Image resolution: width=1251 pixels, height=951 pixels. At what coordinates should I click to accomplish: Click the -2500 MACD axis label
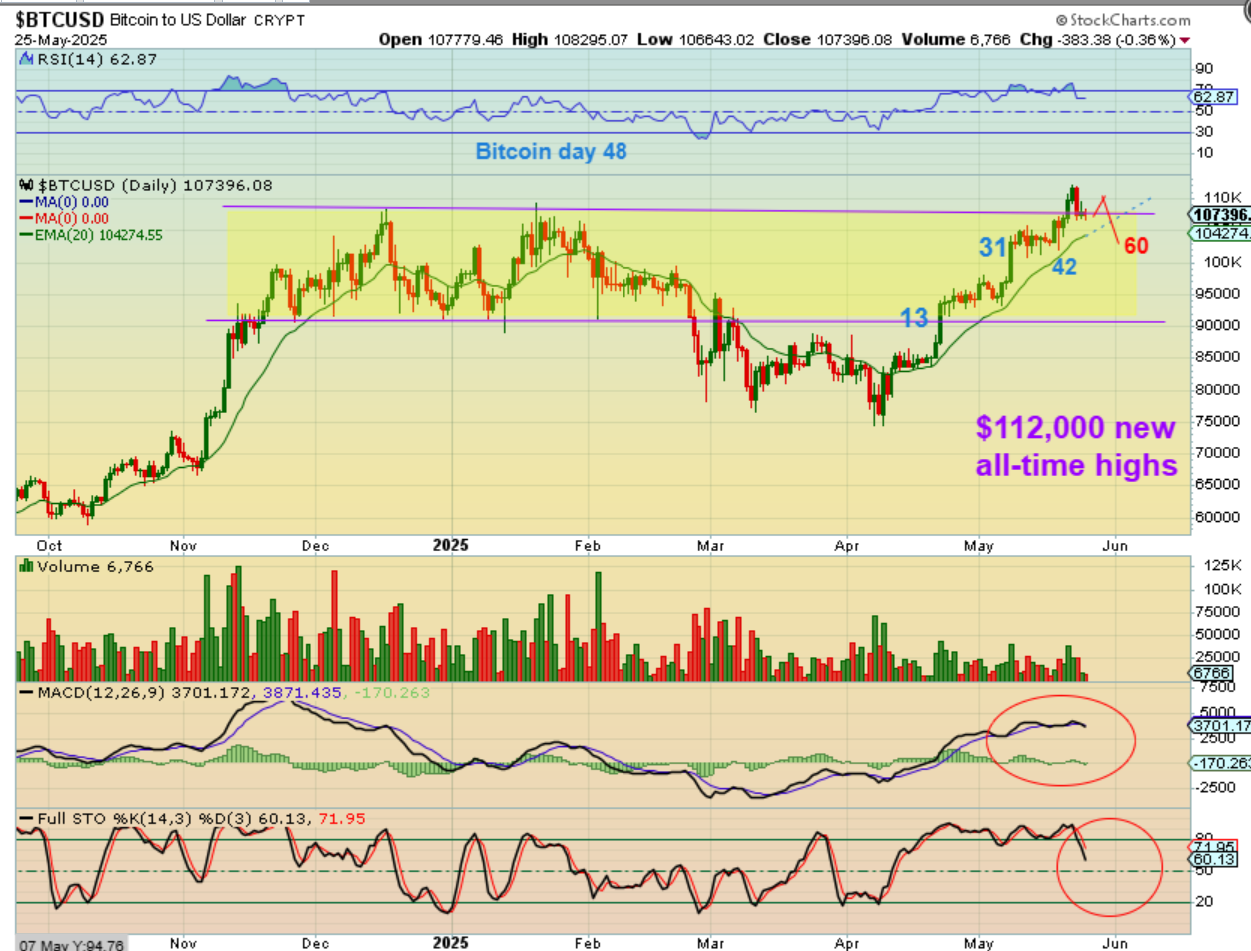coord(1213,787)
